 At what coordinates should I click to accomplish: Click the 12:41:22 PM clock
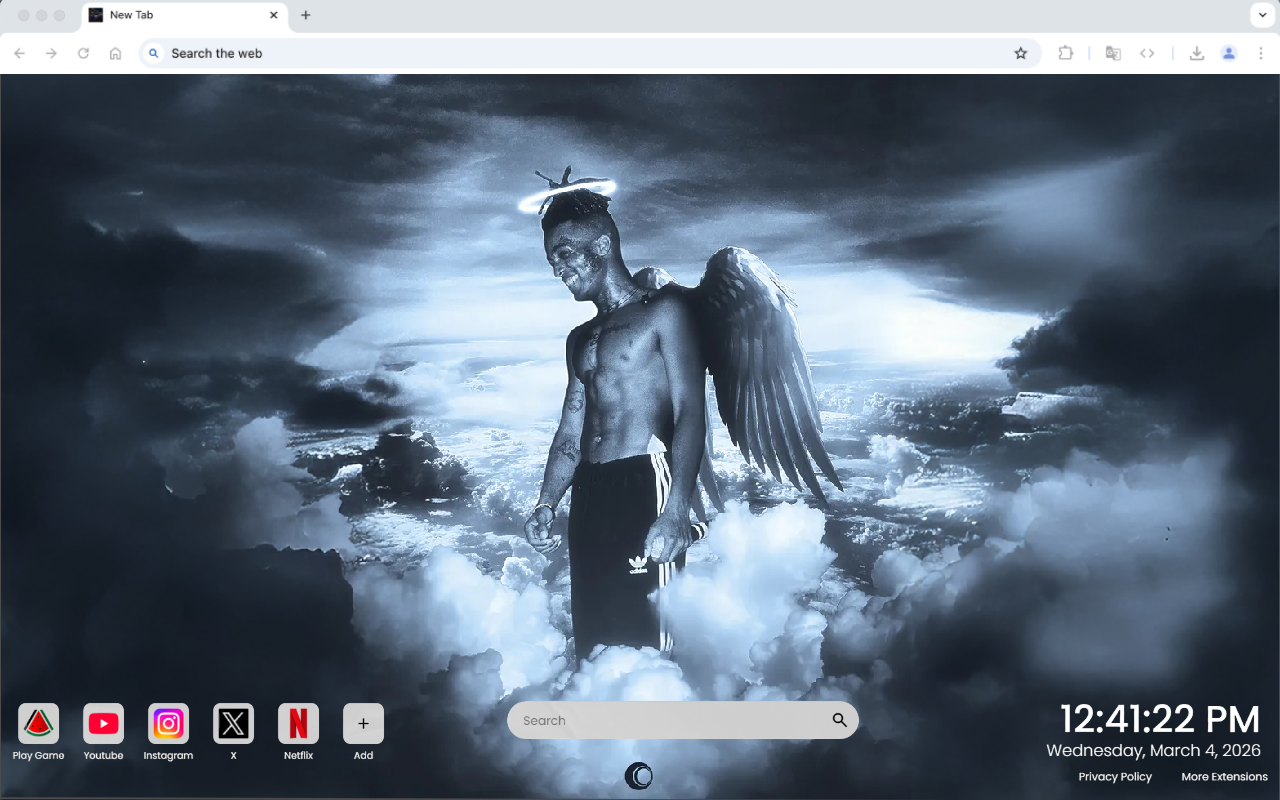pyautogui.click(x=1160, y=720)
